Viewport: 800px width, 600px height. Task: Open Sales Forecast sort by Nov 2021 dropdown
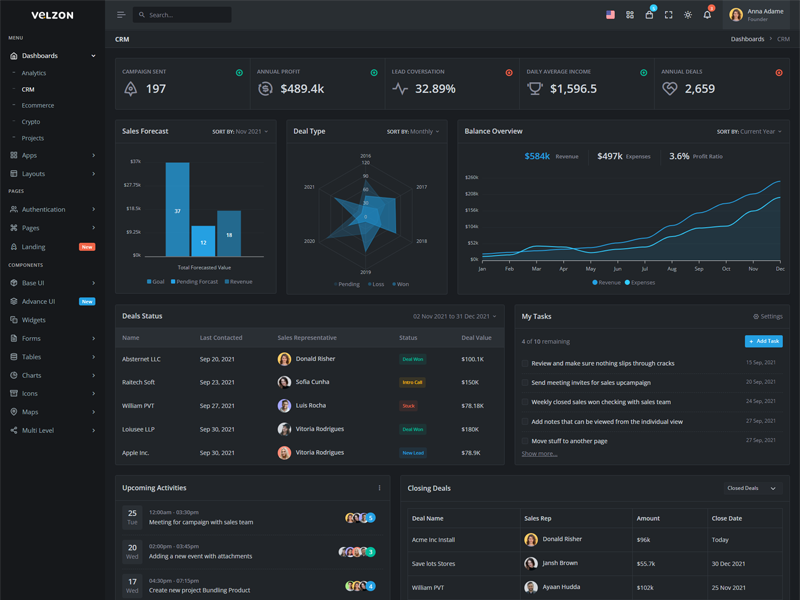pyautogui.click(x=240, y=132)
